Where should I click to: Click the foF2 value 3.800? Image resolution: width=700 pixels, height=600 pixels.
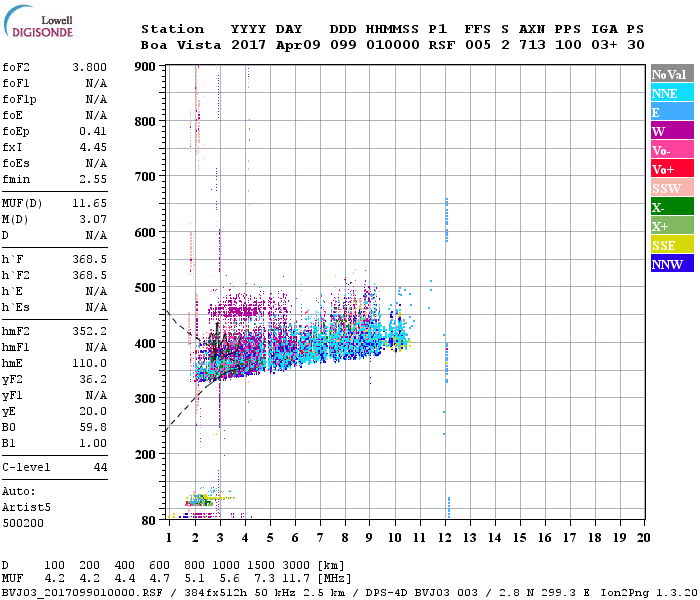[x=89, y=67]
